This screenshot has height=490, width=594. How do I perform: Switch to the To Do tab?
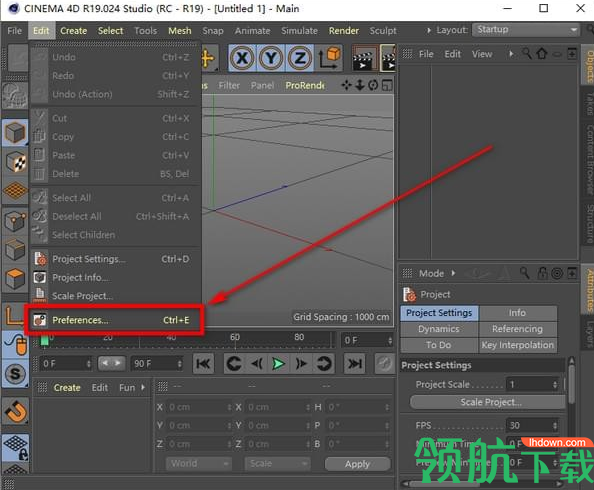click(439, 345)
